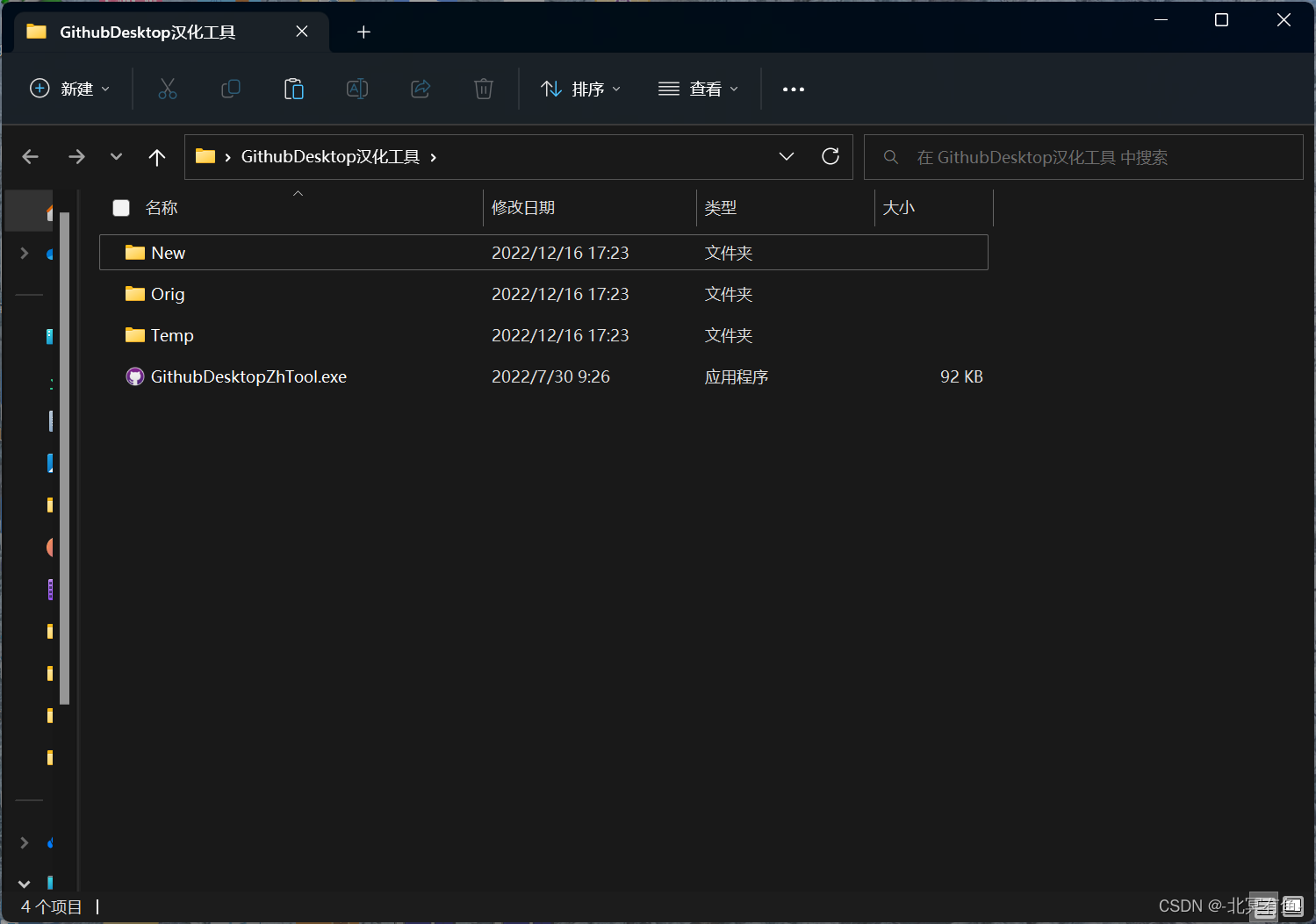The width and height of the screenshot is (1316, 924).
Task: Go forward with the right arrow
Action: click(76, 157)
